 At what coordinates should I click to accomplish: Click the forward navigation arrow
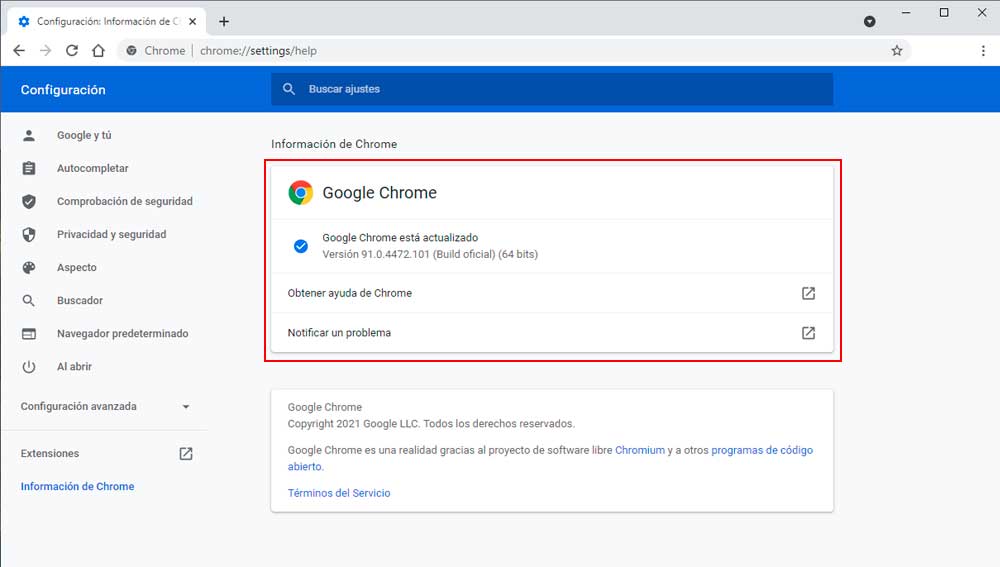click(x=45, y=50)
